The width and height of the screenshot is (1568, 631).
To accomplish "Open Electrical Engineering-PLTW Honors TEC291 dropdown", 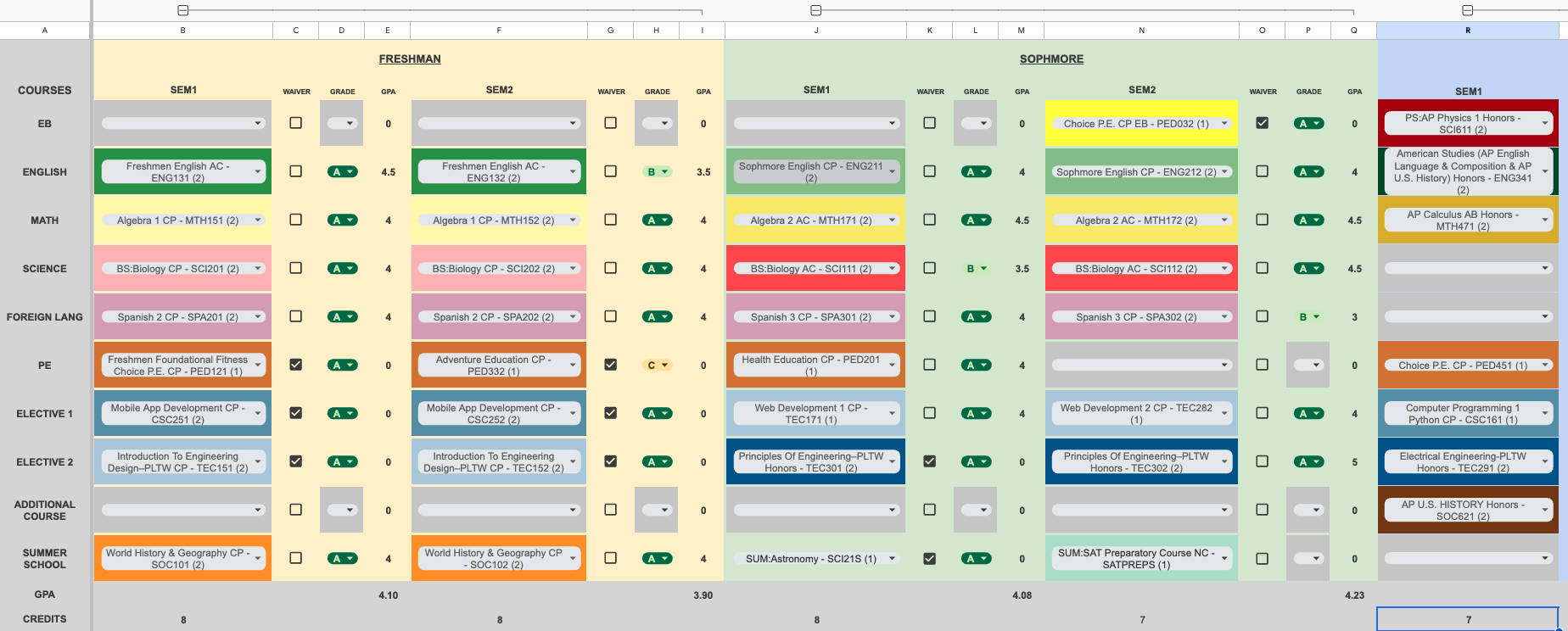I will click(1468, 462).
